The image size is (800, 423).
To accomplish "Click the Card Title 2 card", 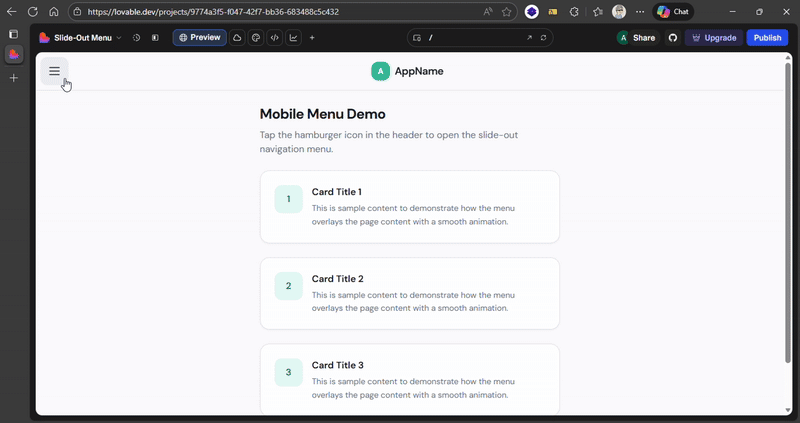I will coord(410,293).
